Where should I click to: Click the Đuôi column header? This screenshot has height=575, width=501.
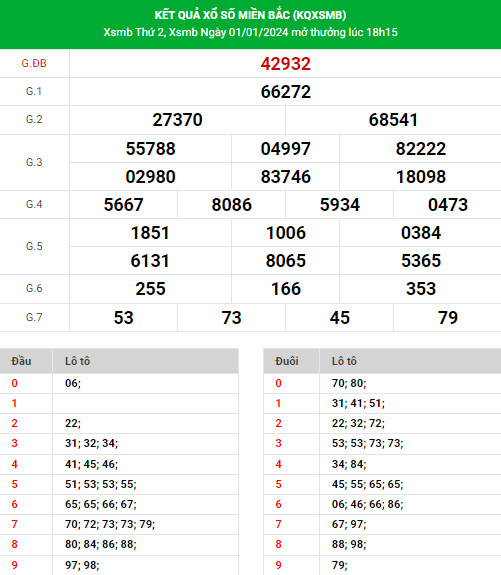click(x=287, y=361)
